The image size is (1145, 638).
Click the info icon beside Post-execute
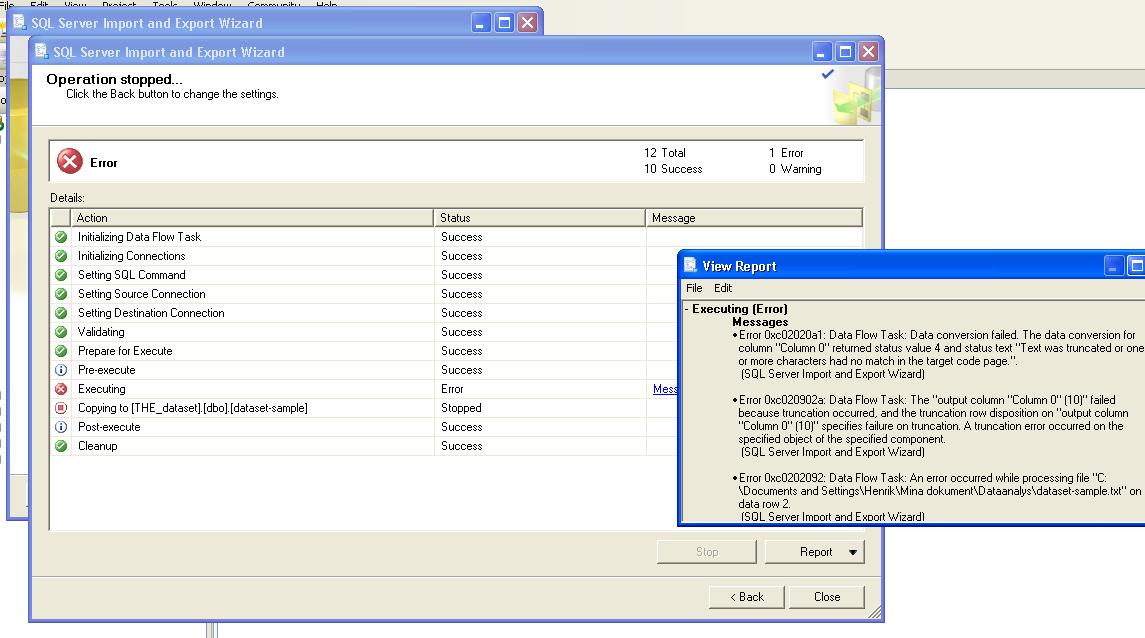click(x=61, y=427)
